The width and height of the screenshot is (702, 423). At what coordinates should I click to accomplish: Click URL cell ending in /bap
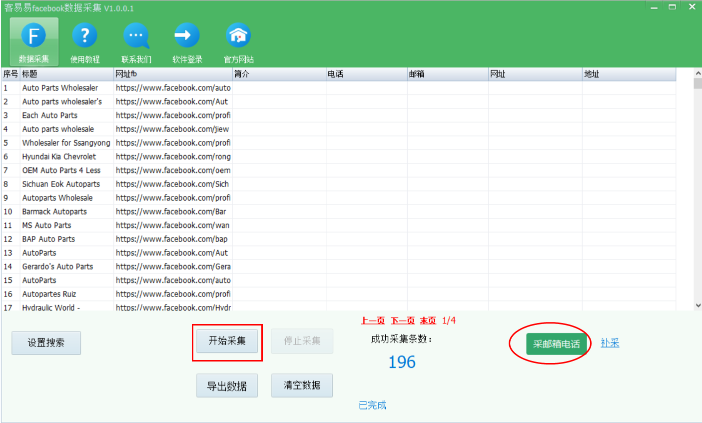click(173, 239)
